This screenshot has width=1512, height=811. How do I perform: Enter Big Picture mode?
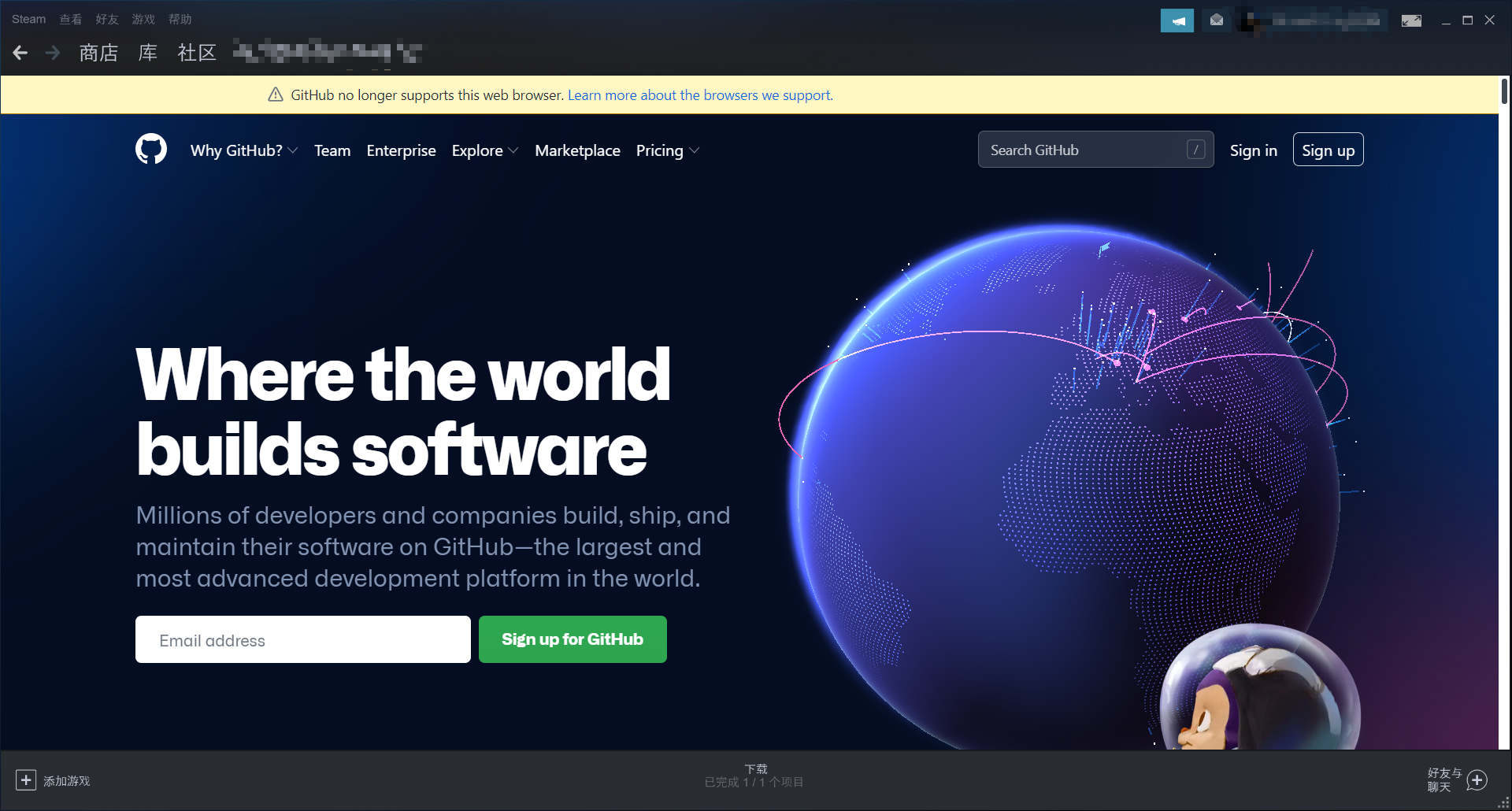1411,20
